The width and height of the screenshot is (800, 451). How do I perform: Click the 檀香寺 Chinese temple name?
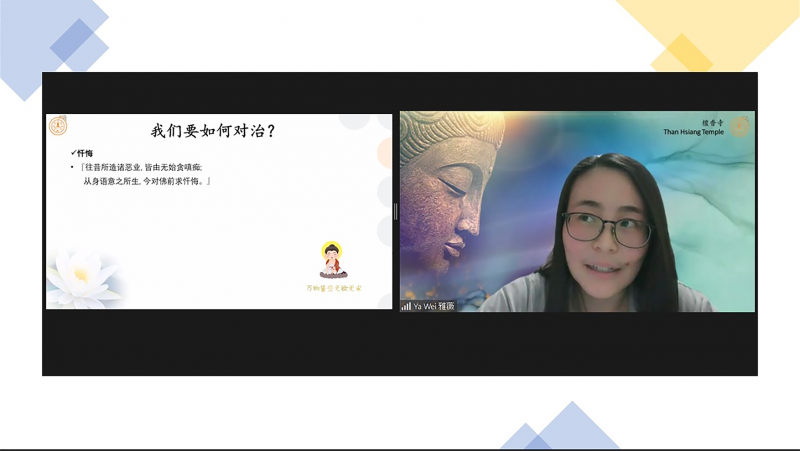712,121
